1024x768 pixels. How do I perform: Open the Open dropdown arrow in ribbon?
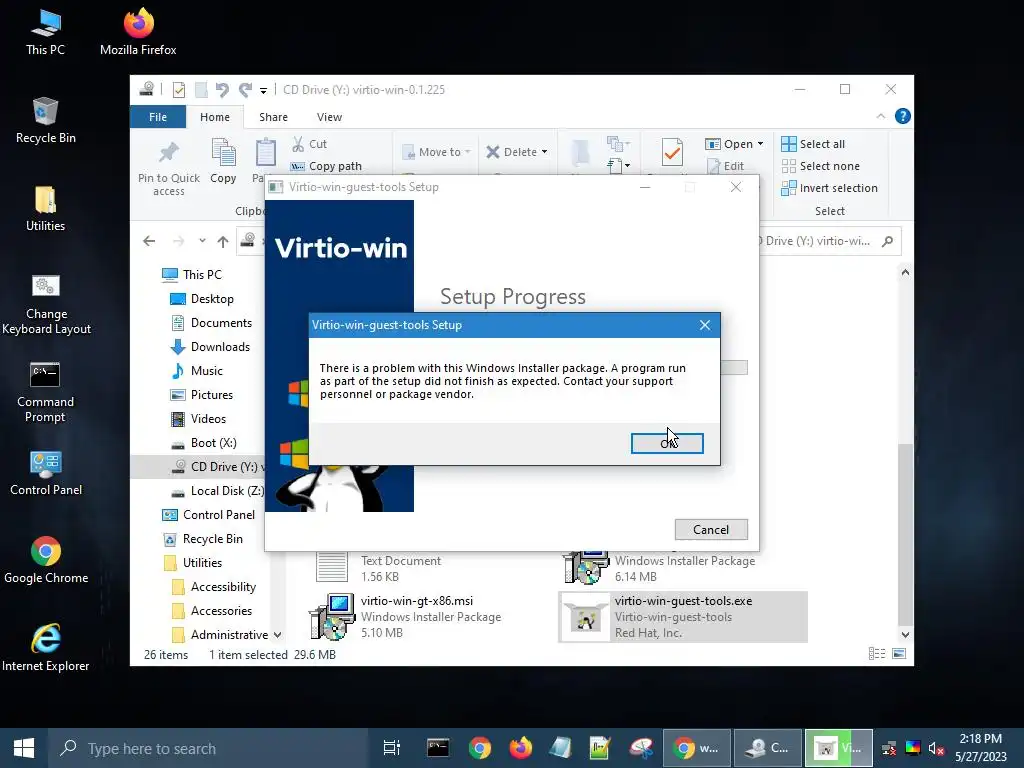(x=760, y=144)
